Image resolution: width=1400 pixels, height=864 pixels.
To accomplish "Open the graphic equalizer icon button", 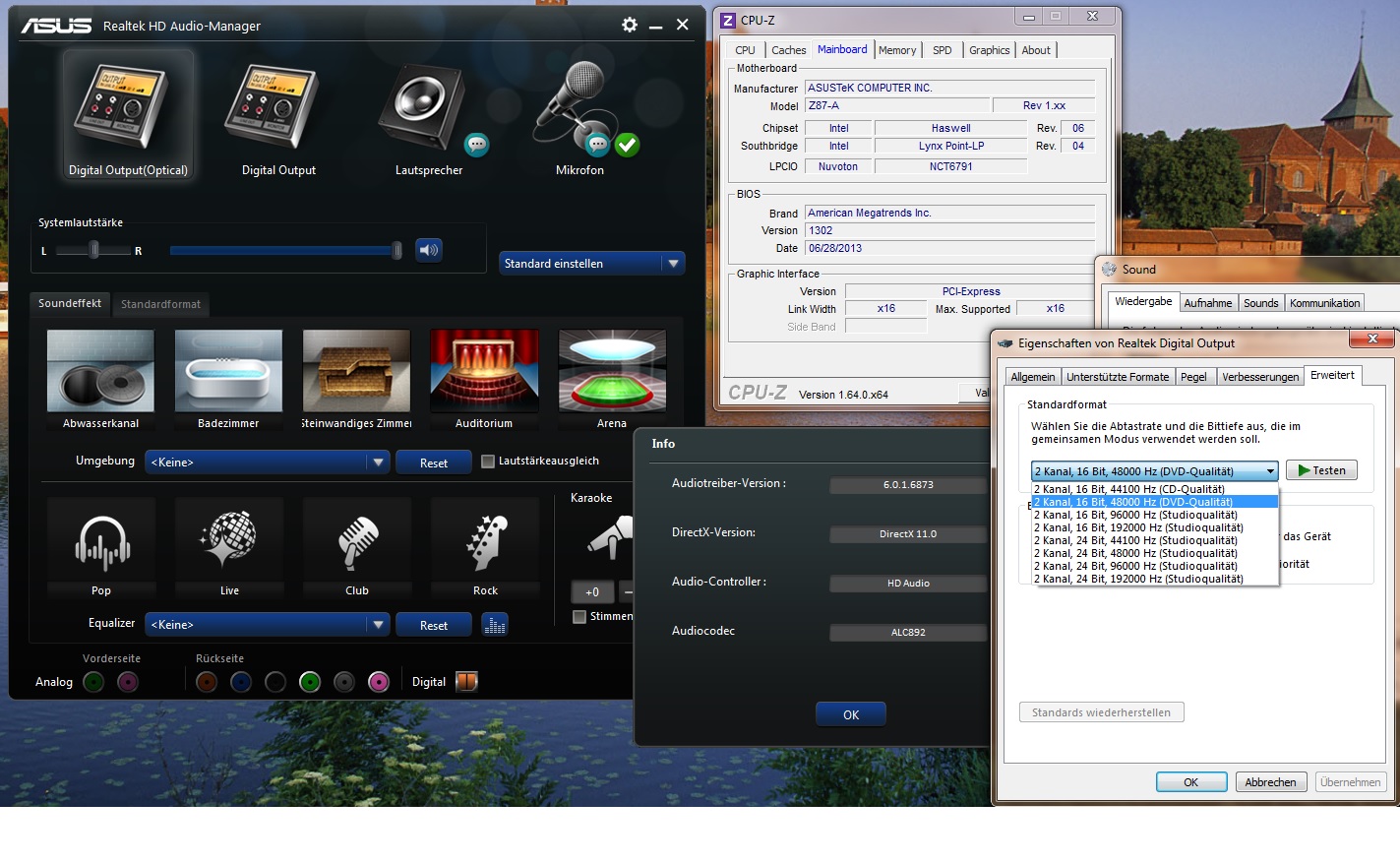I will coord(495,625).
